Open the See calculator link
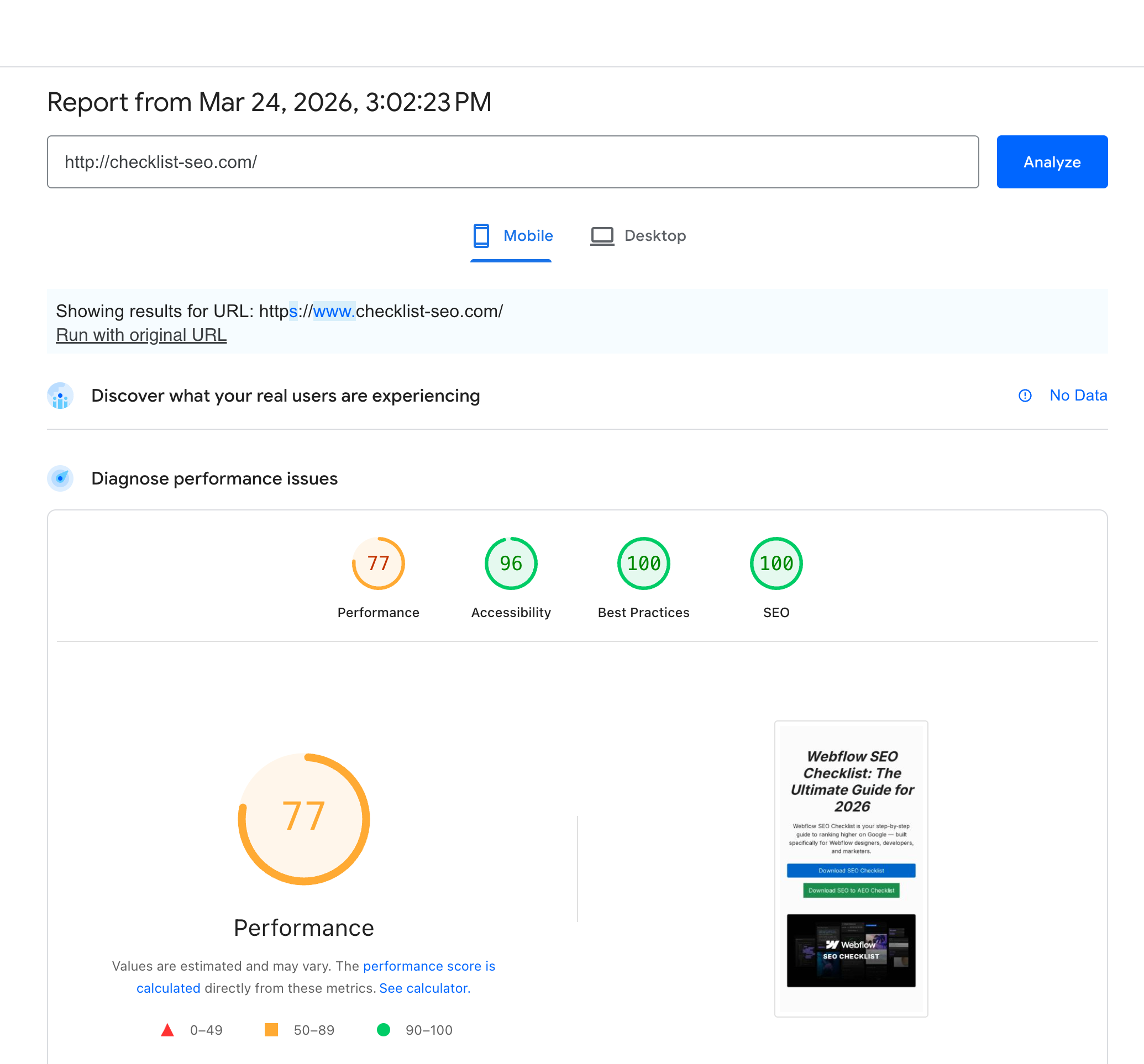Image resolution: width=1144 pixels, height=1064 pixels. pyautogui.click(x=424, y=988)
